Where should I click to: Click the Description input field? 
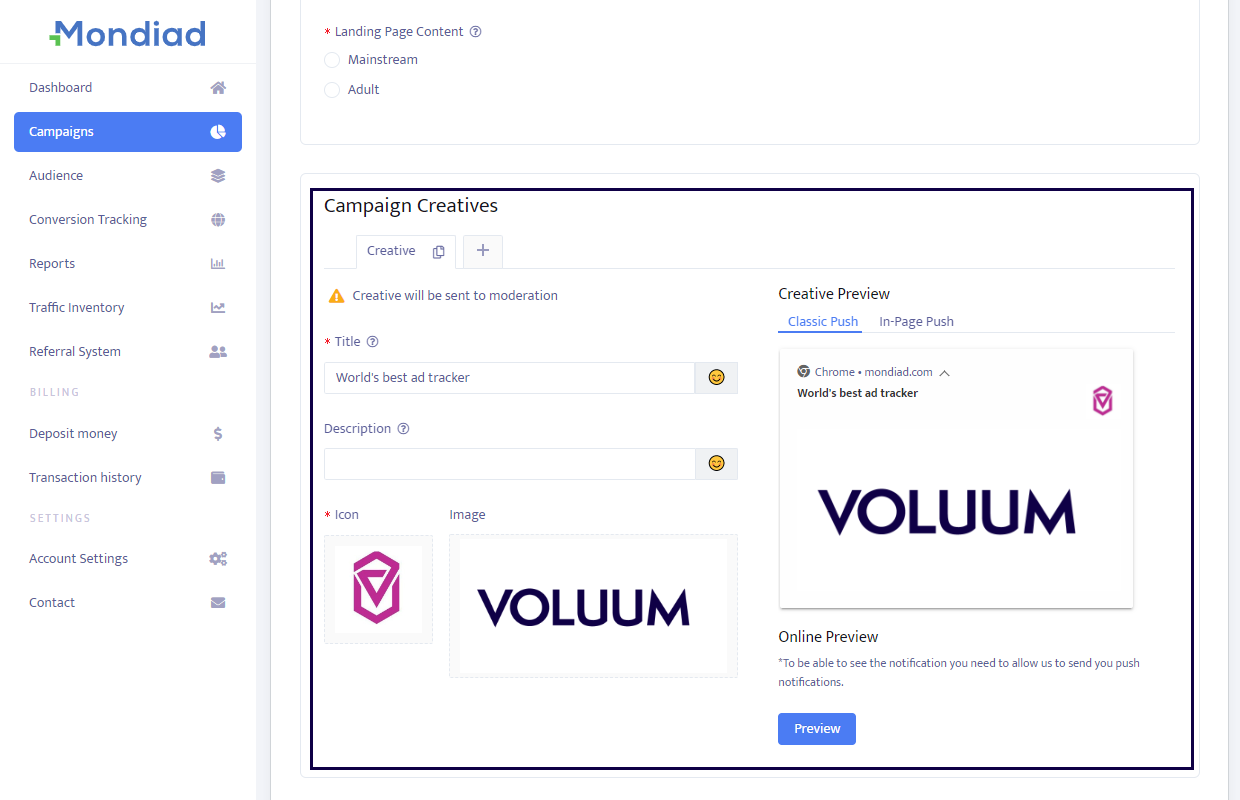pos(509,464)
